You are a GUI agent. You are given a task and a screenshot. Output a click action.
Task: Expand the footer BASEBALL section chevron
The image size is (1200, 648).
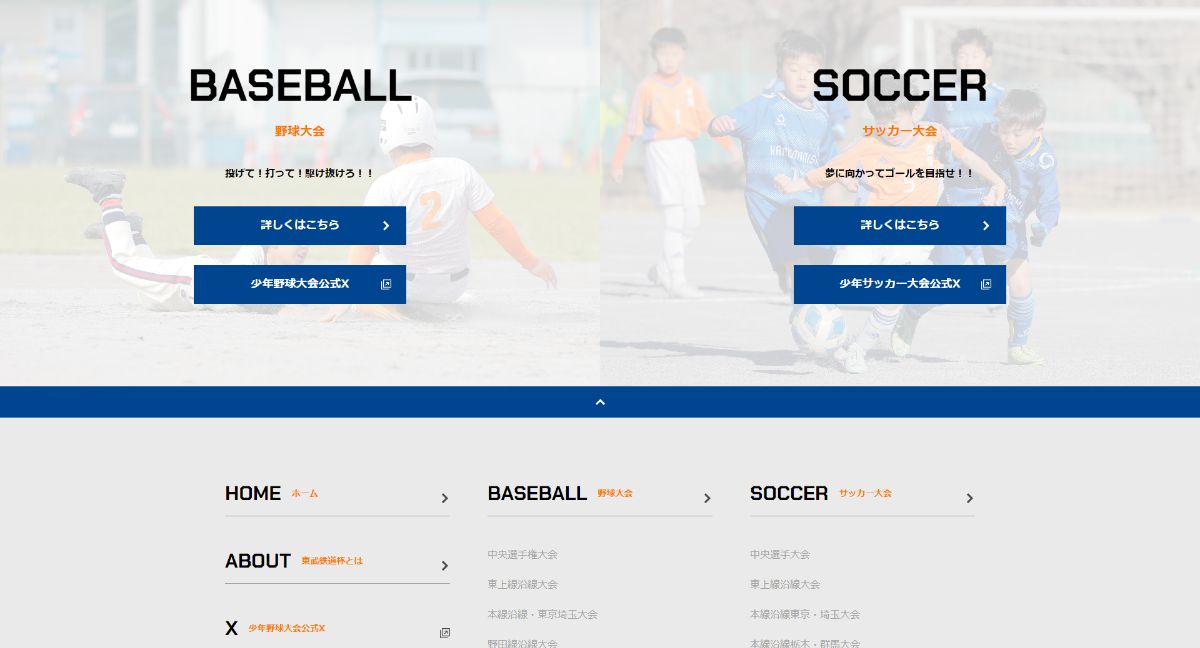coord(707,498)
